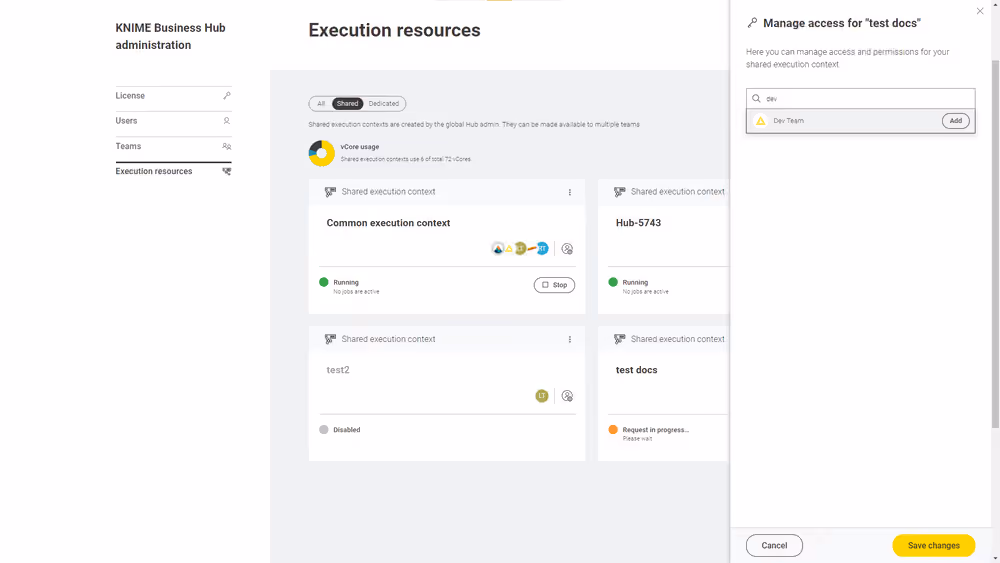Click grey Disabled status dot on test2
The height and width of the screenshot is (563, 1000).
[x=324, y=430]
